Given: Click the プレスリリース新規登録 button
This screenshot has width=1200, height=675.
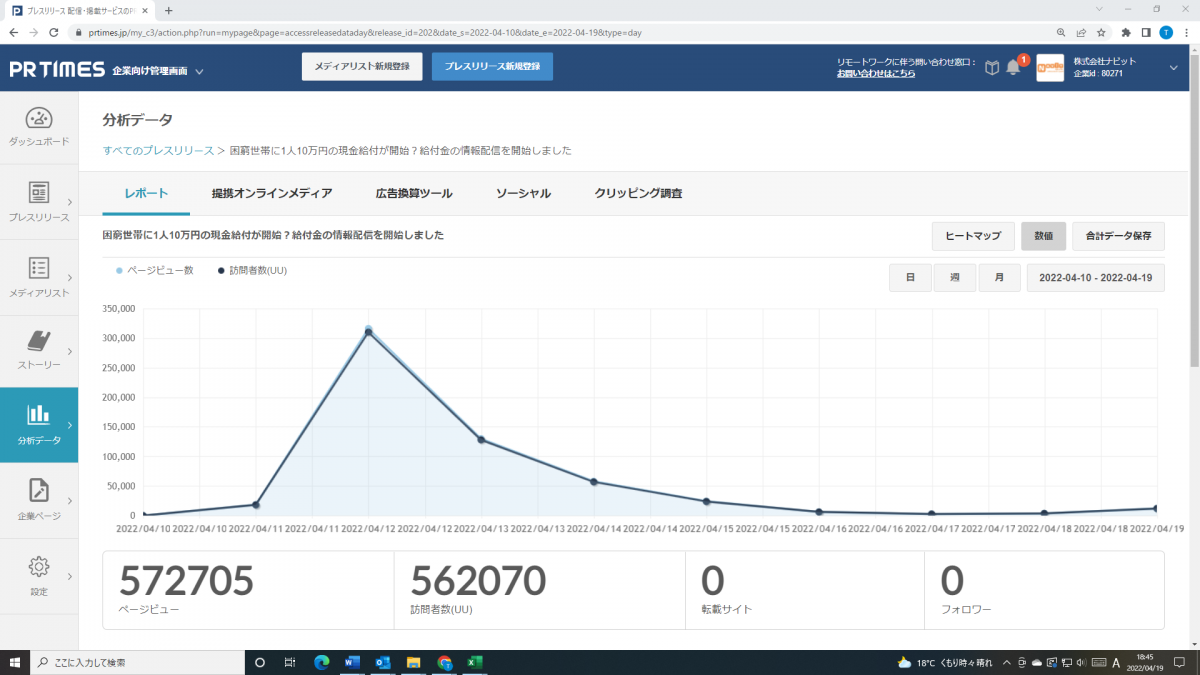Looking at the screenshot, I should point(492,66).
